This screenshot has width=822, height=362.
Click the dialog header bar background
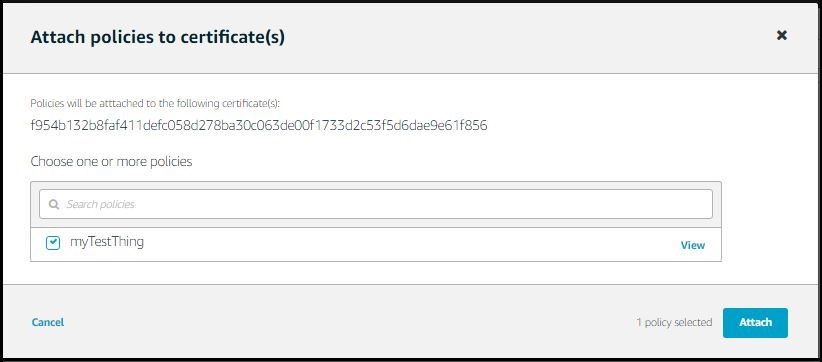(x=524, y=38)
